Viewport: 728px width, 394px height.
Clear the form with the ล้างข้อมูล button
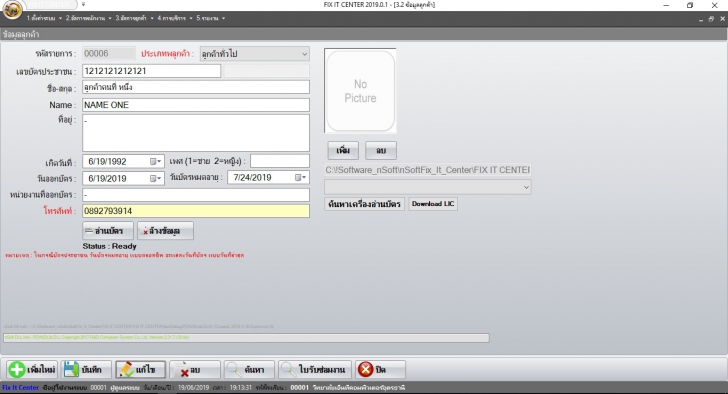[165, 231]
